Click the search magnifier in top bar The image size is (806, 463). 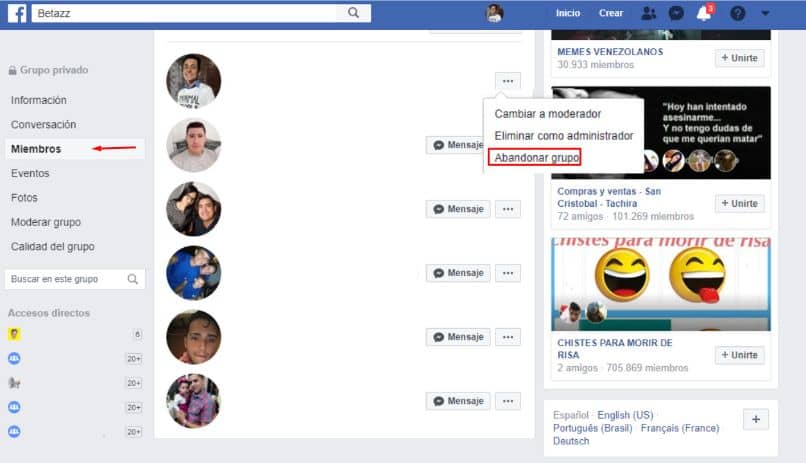click(x=353, y=13)
